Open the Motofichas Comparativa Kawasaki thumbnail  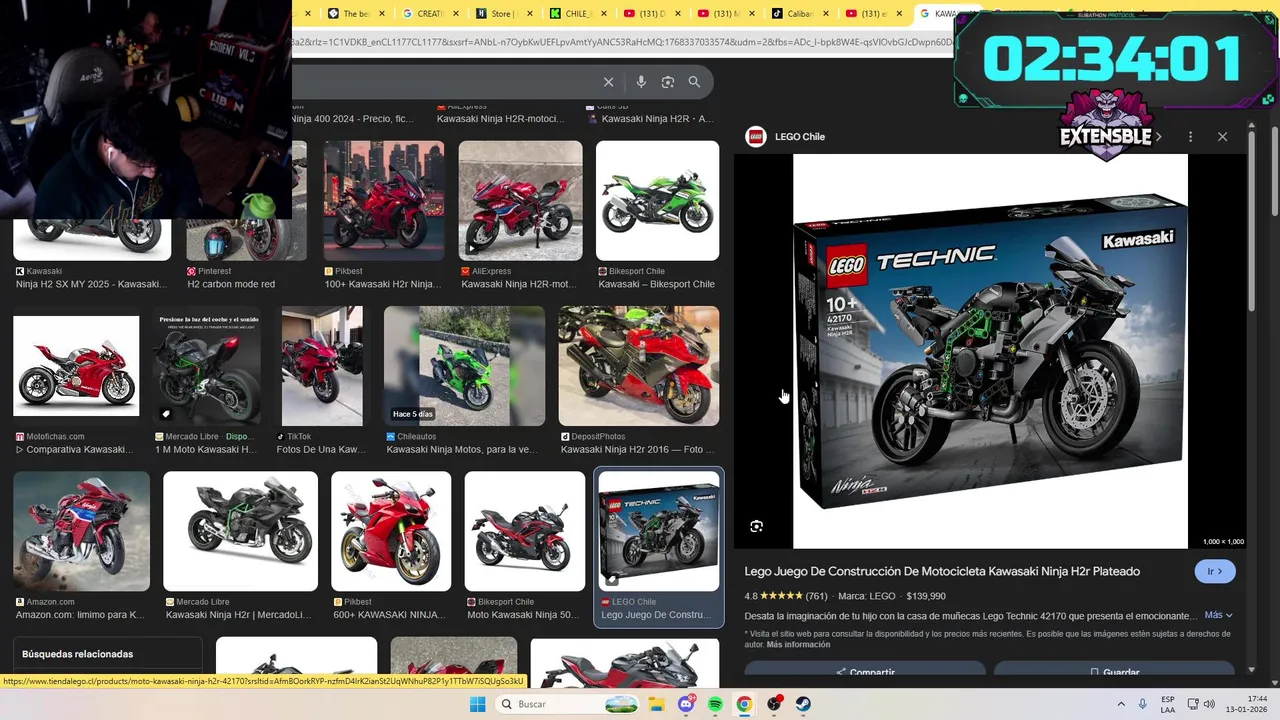pyautogui.click(x=76, y=366)
